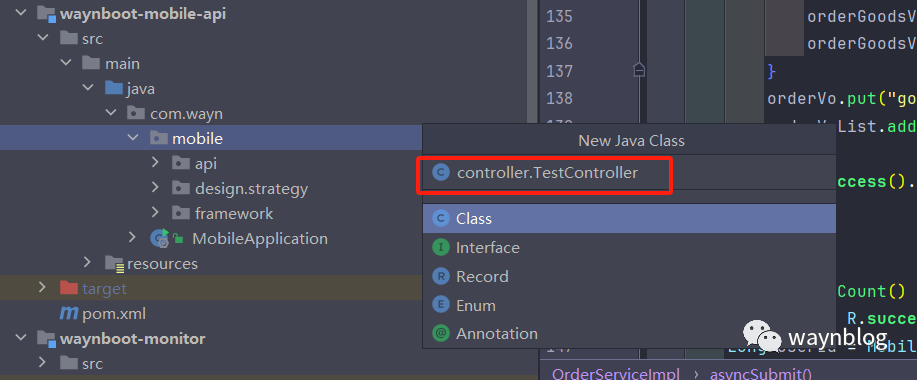Collapse the mobile package chevron
This screenshot has width=917, height=380.
click(133, 138)
